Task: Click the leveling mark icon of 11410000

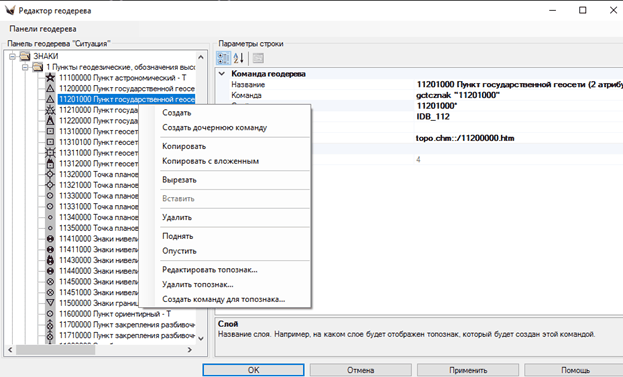Action: pyautogui.click(x=50, y=238)
